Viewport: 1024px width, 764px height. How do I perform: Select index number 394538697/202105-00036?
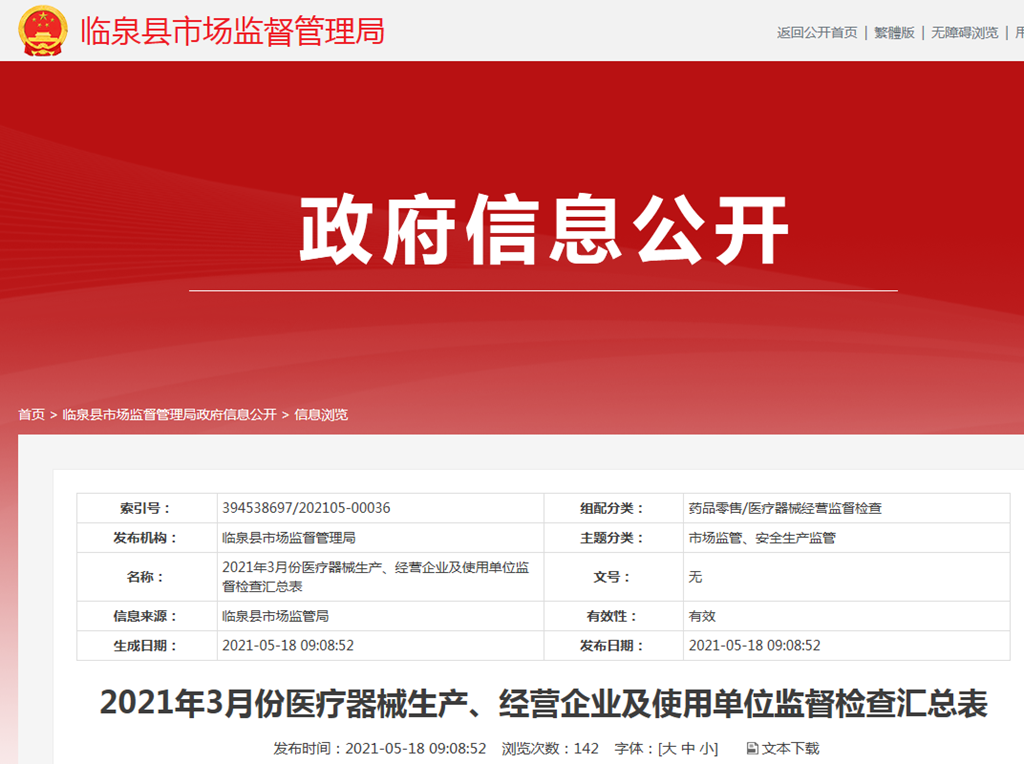(x=306, y=508)
